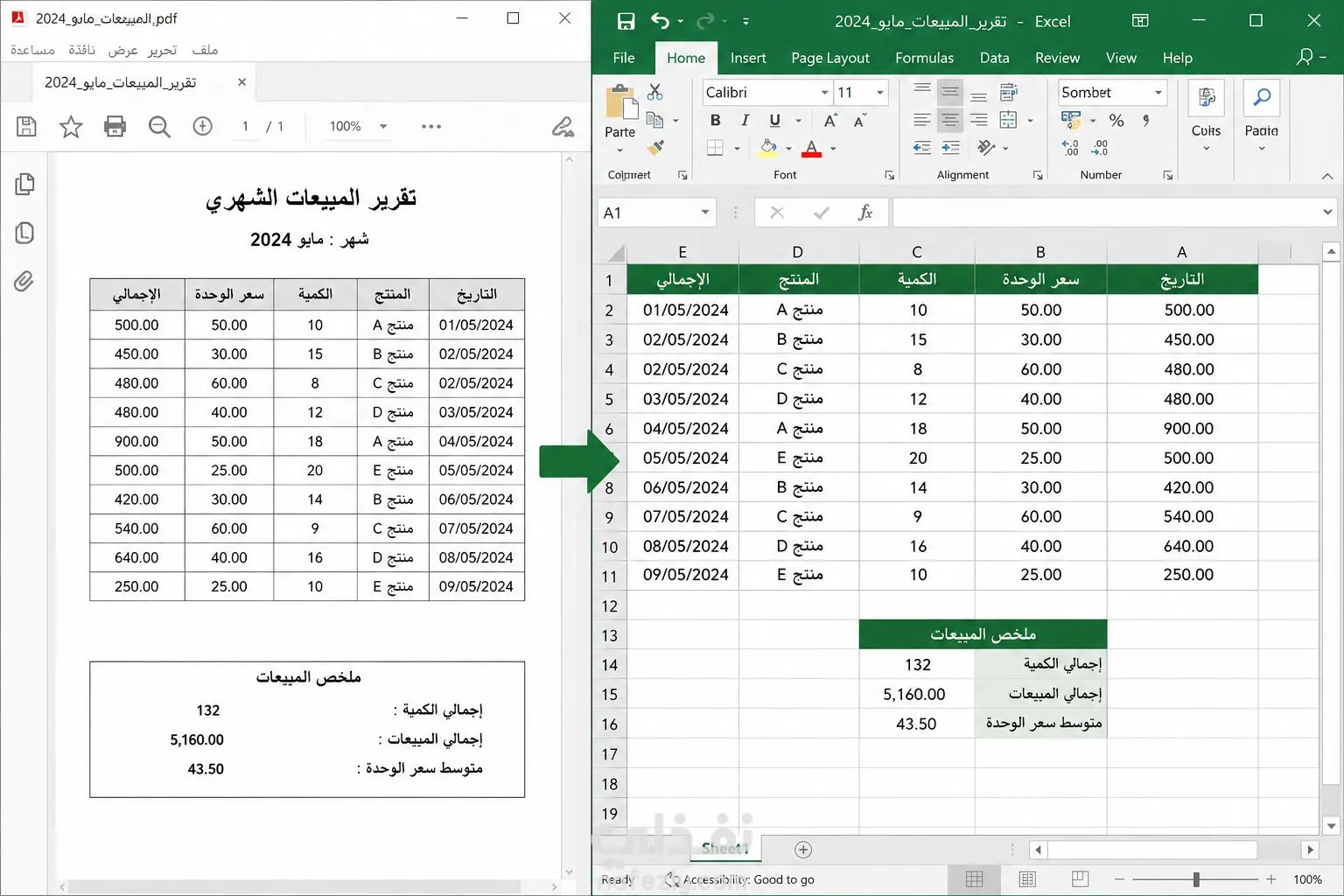Apply comma style number format
This screenshot has width=1344, height=896.
[x=1146, y=121]
